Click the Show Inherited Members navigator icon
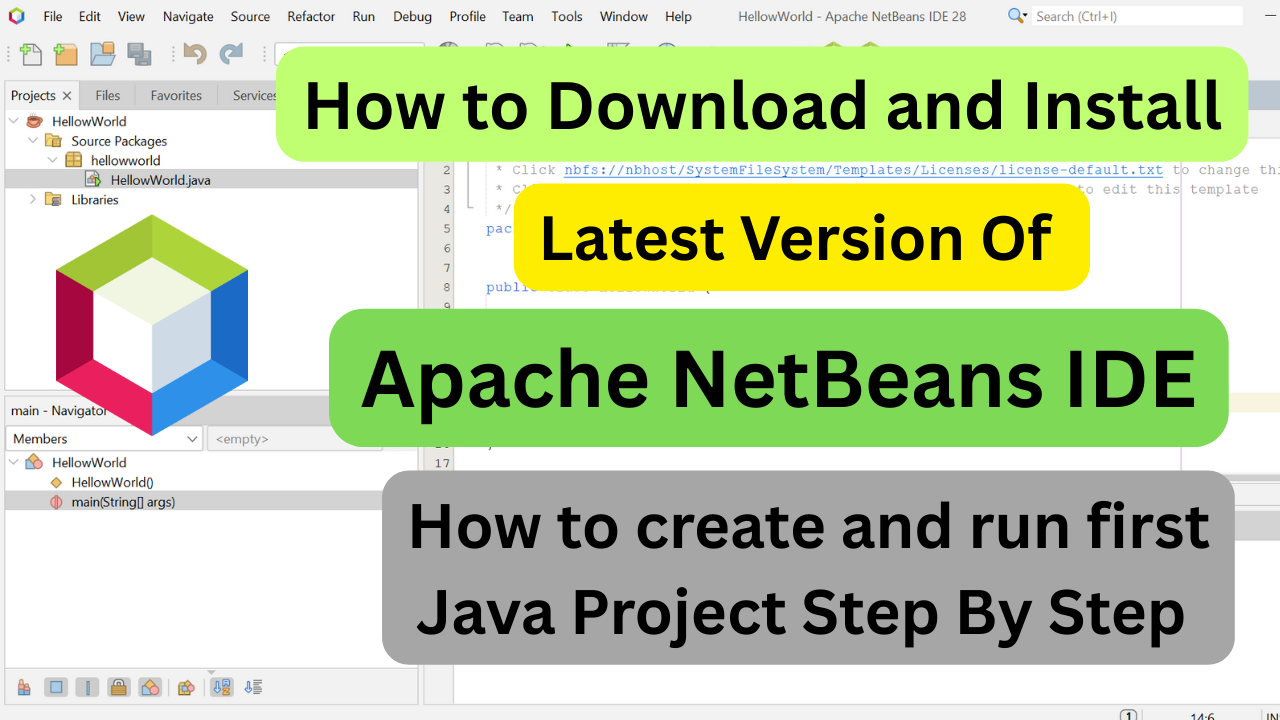The width and height of the screenshot is (1280, 720). pos(24,687)
